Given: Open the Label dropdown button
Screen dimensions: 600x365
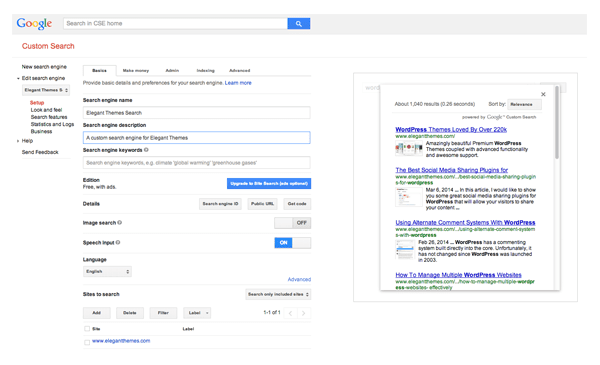Looking at the screenshot, I should pos(197,313).
